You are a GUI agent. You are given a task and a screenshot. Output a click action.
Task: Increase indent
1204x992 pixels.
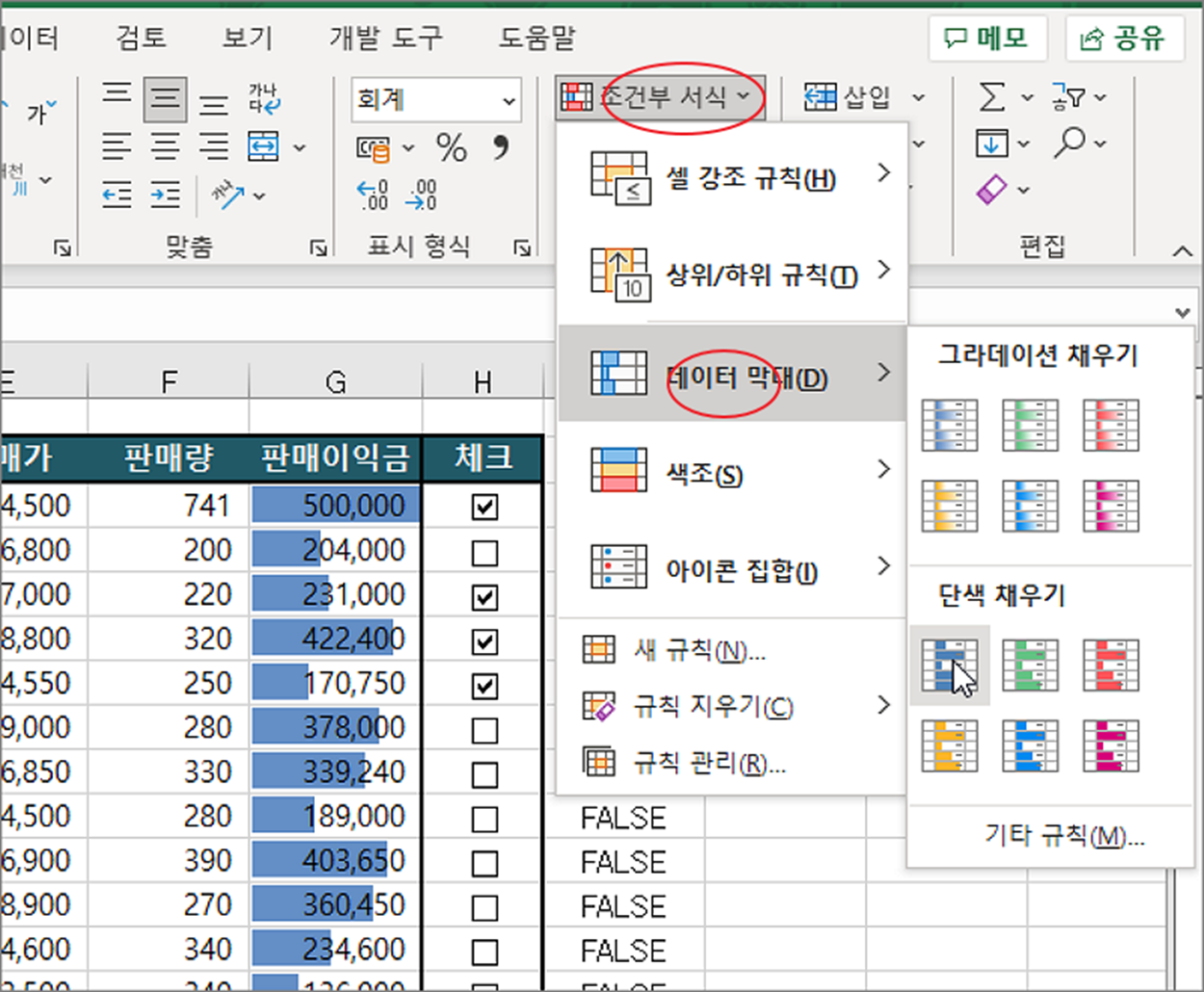166,196
